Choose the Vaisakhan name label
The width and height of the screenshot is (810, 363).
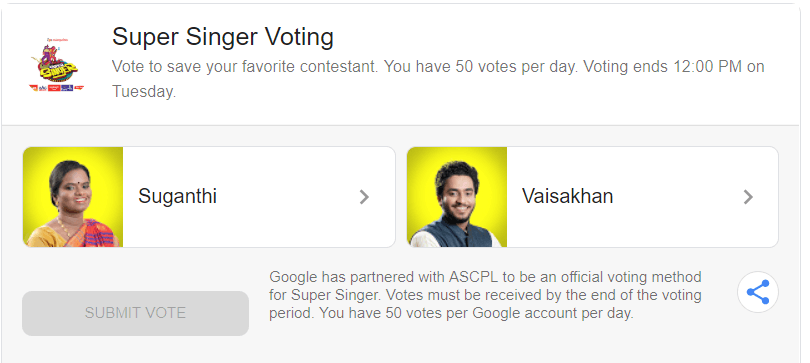point(567,196)
